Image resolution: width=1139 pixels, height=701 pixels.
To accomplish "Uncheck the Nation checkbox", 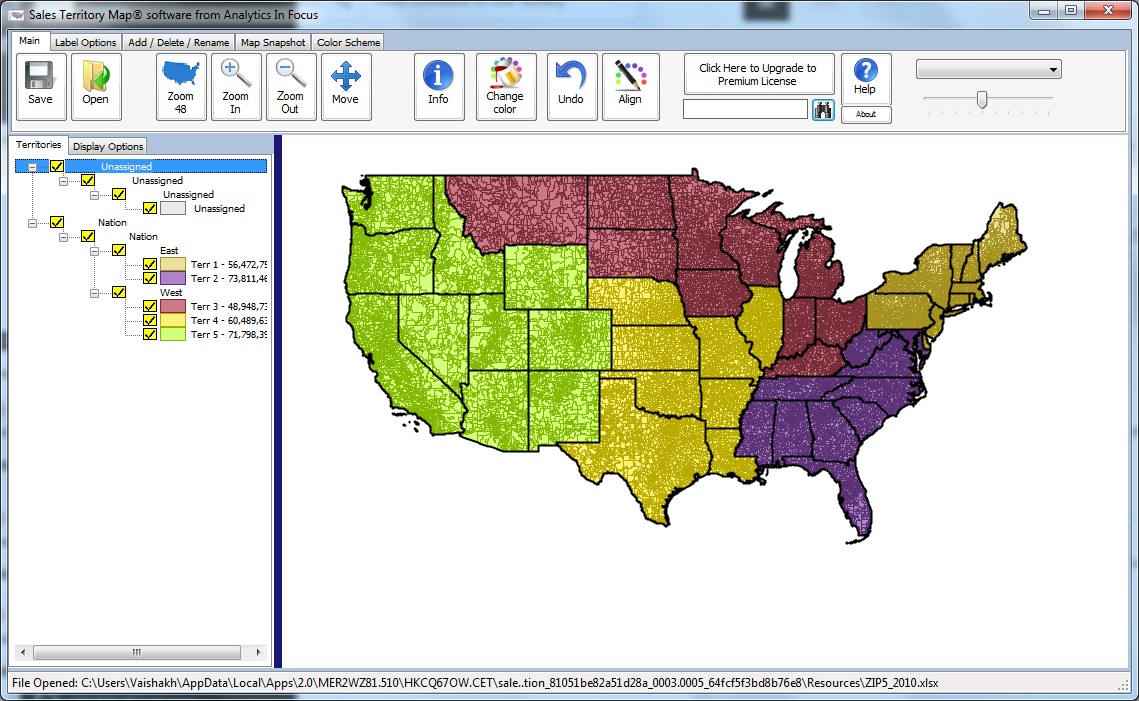I will click(x=56, y=222).
